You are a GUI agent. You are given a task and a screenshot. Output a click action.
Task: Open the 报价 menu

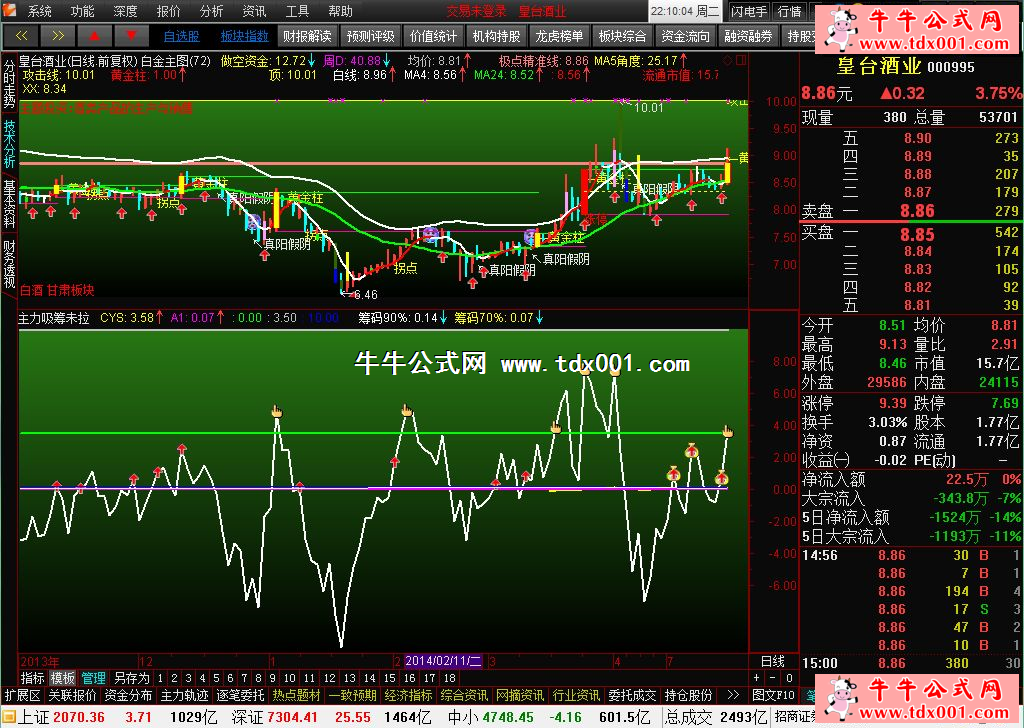point(168,11)
